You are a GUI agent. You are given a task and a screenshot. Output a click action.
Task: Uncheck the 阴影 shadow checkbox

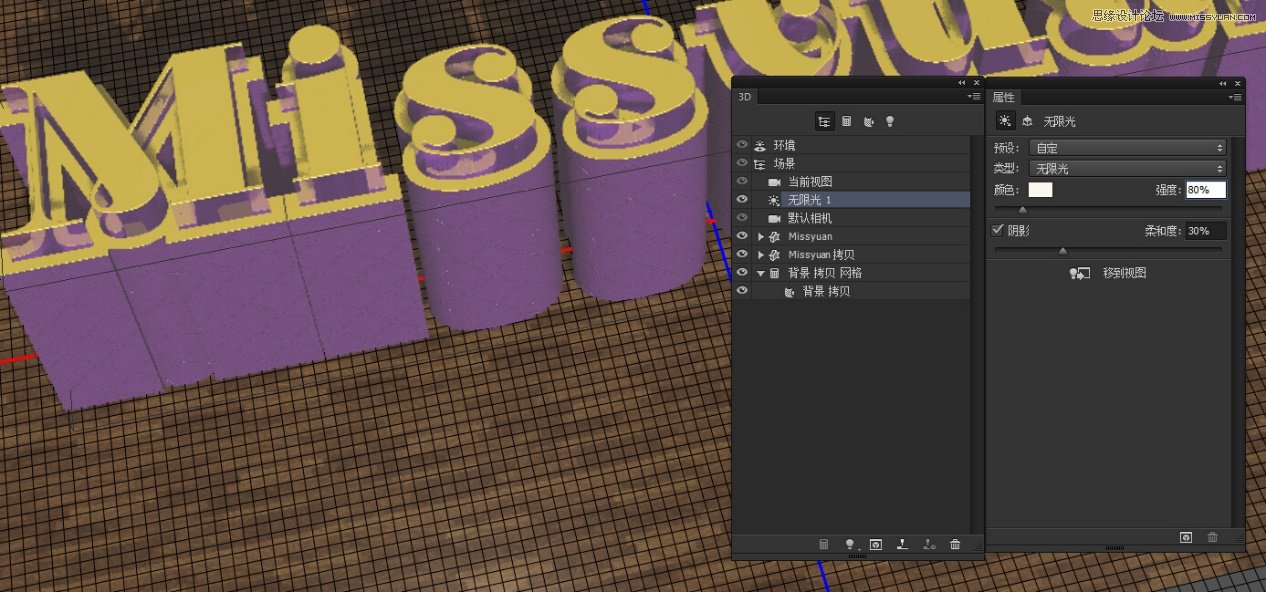pyautogui.click(x=996, y=229)
